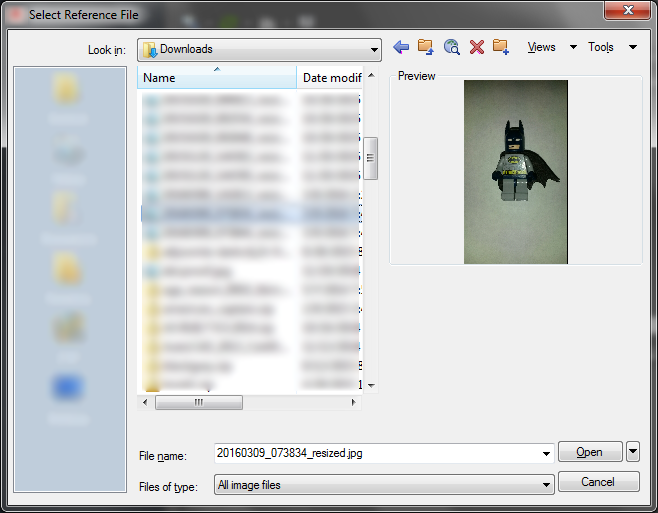Open the Search the Web icon
Image resolution: width=658 pixels, height=513 pixels.
(x=452, y=47)
